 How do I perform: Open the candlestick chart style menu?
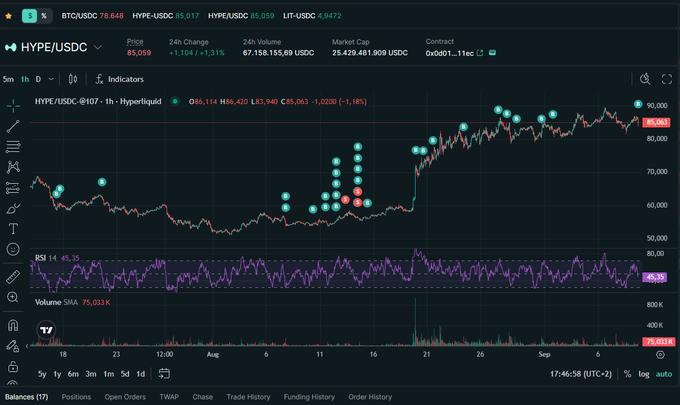[73, 79]
